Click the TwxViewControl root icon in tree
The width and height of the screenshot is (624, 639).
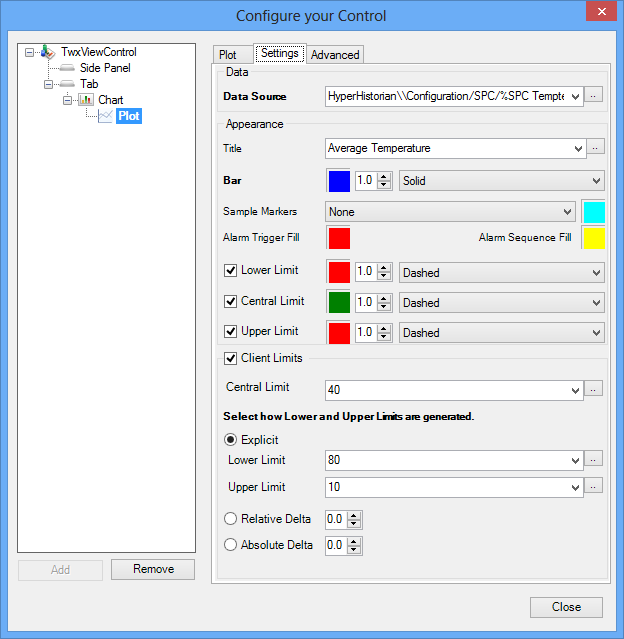[x=50, y=52]
